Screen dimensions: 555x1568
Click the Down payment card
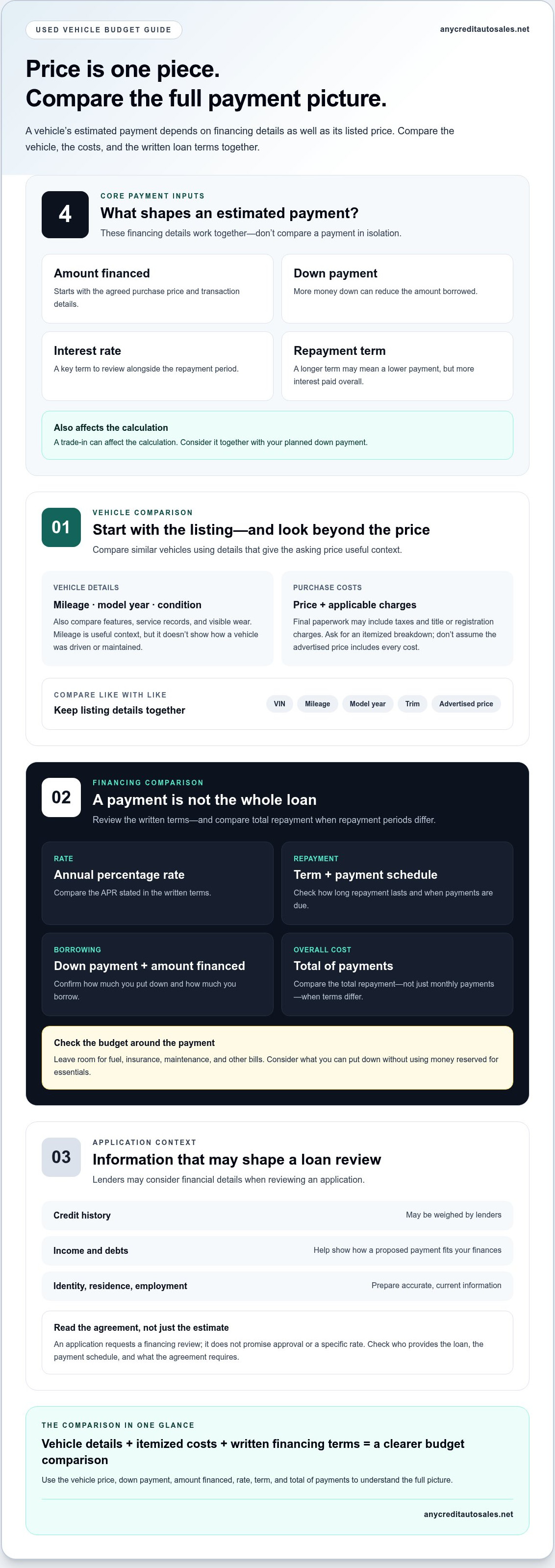(x=397, y=289)
